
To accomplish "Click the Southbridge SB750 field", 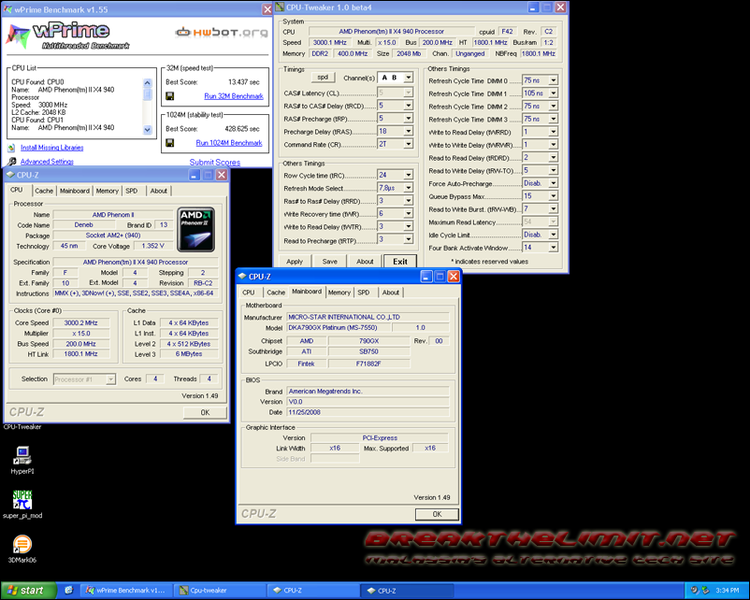I will tap(368, 351).
